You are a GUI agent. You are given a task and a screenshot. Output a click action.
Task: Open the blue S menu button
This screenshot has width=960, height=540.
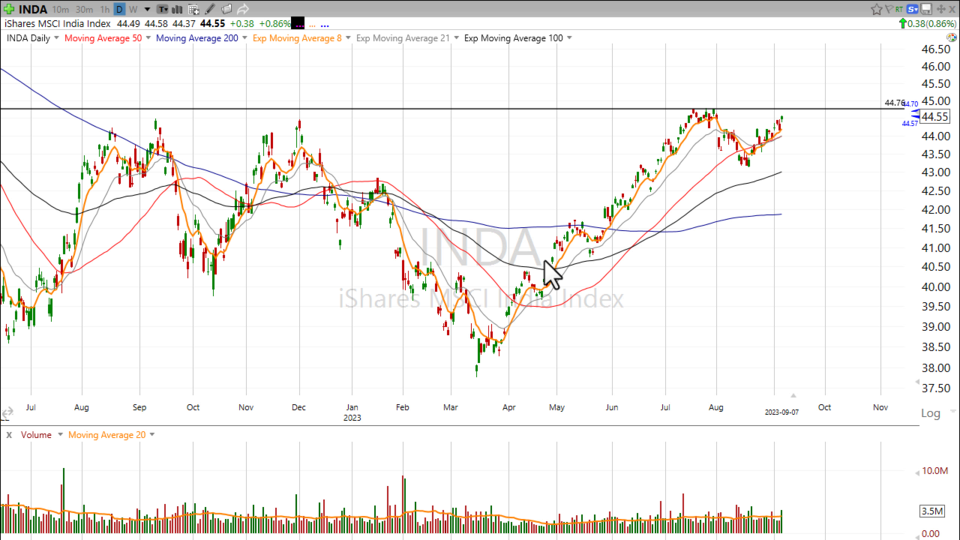pos(913,9)
